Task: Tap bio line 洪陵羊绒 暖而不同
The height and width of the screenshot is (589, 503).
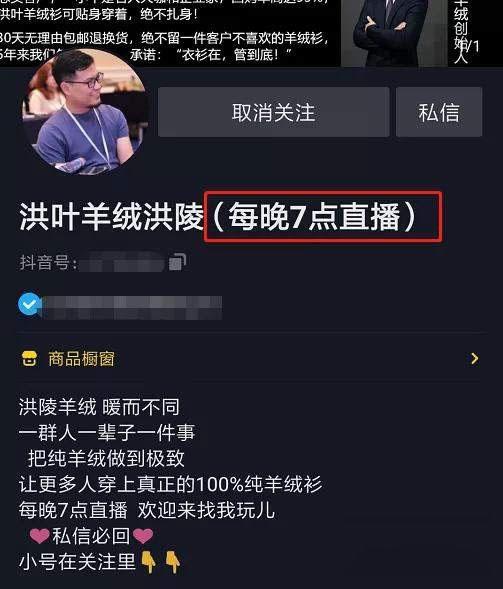Action: [x=99, y=407]
